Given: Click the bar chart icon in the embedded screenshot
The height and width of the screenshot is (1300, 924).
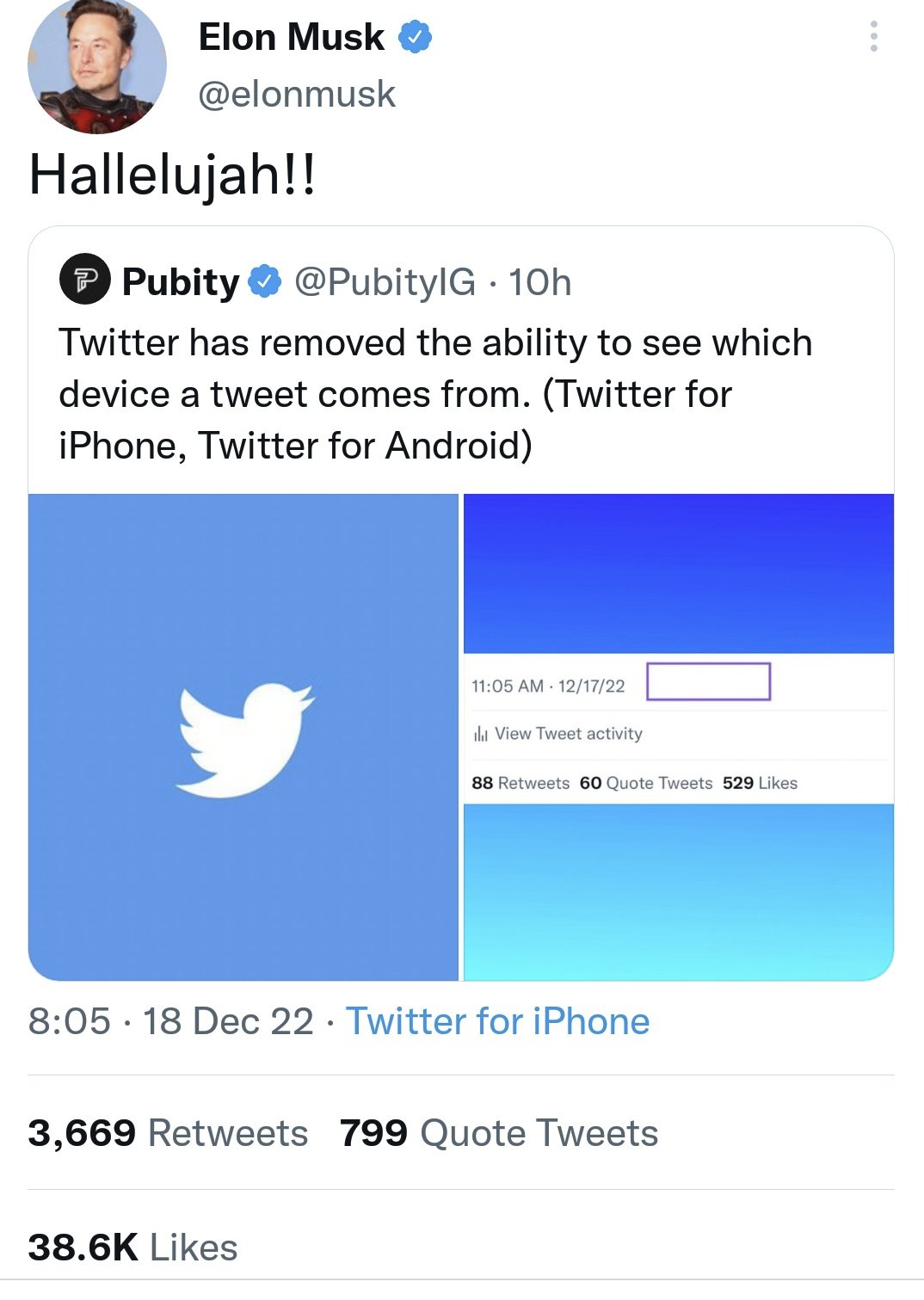Looking at the screenshot, I should point(480,734).
